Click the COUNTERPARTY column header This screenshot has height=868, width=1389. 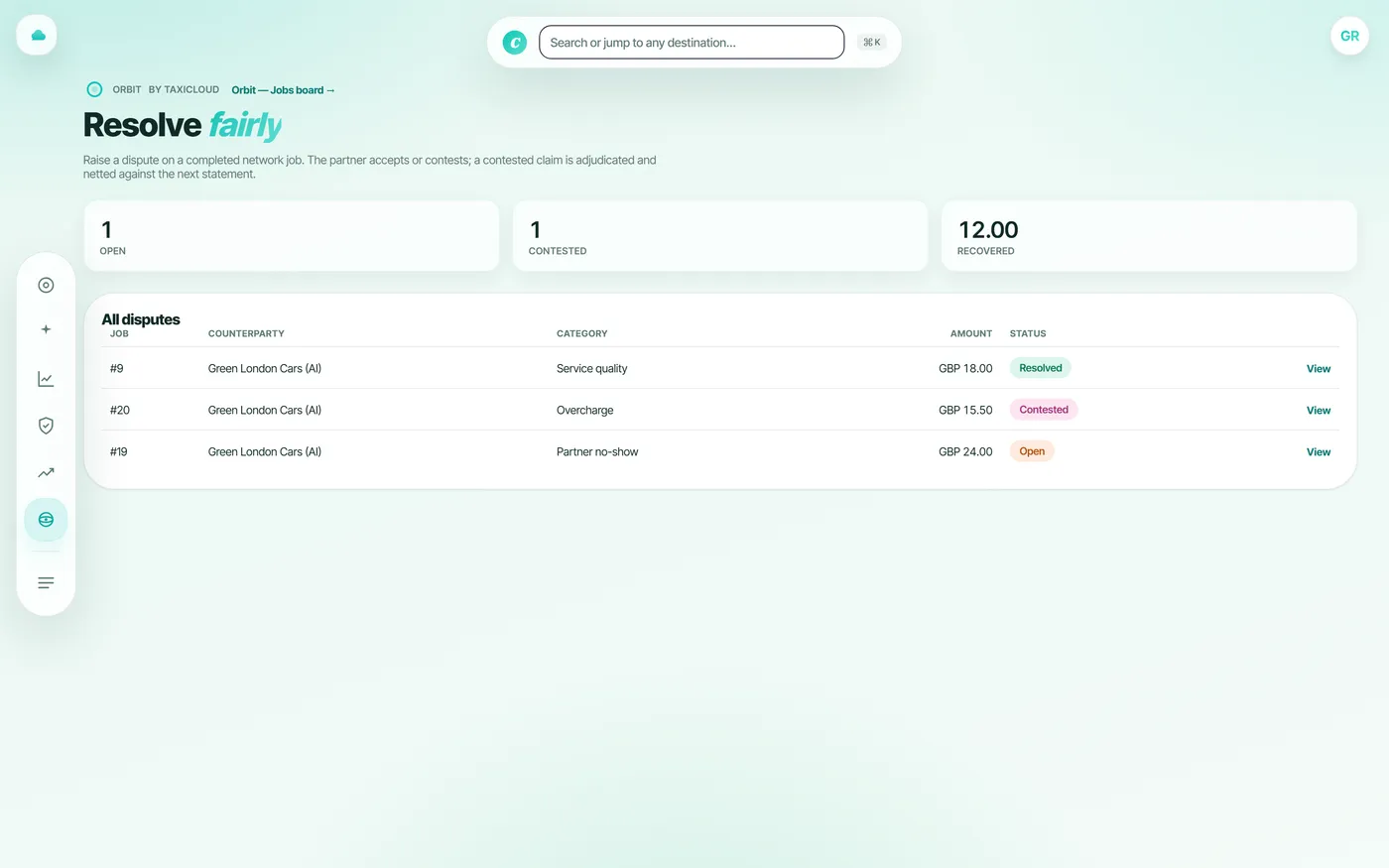pos(246,334)
